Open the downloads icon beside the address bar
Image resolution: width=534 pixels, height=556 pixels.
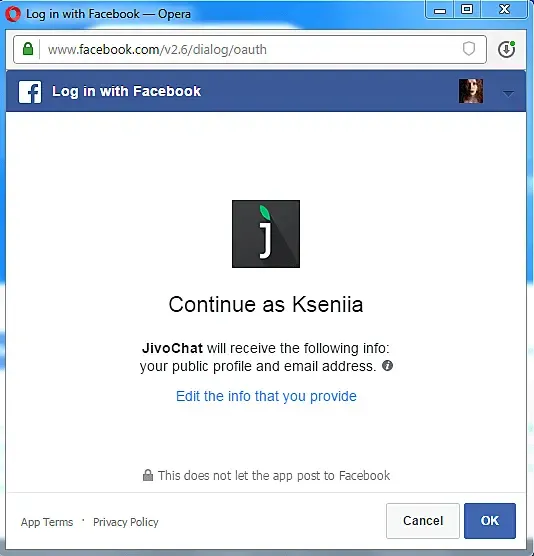point(506,49)
